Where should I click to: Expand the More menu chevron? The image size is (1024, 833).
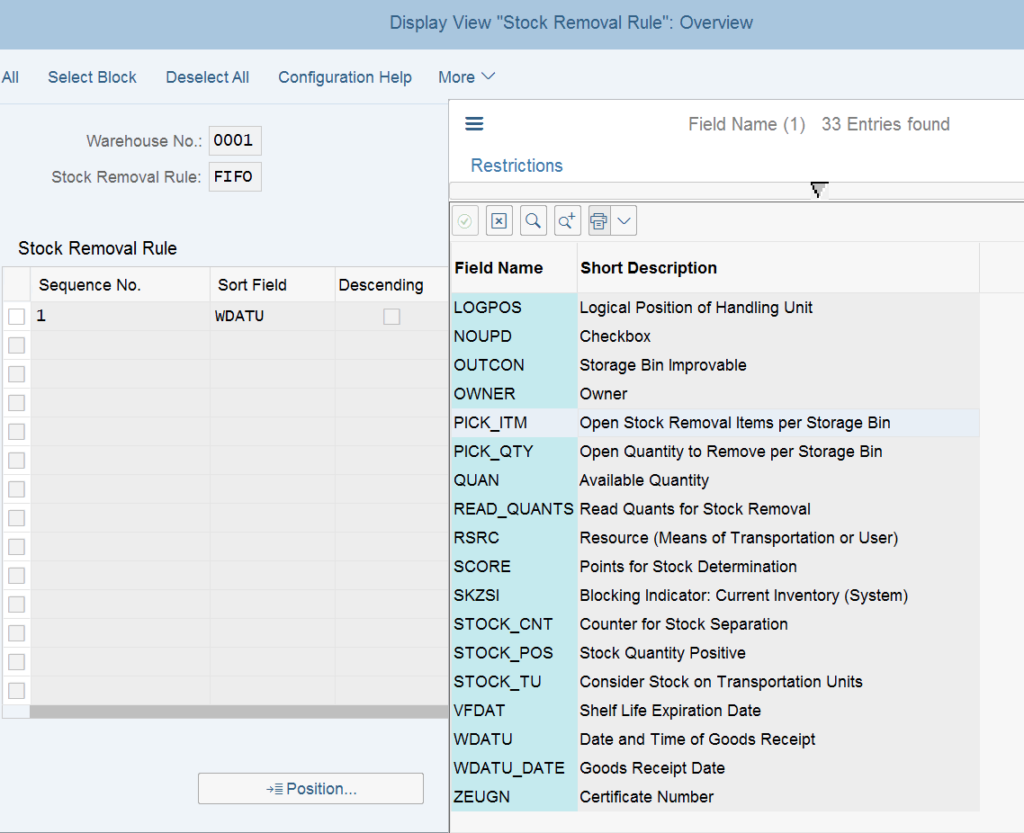pyautogui.click(x=488, y=77)
